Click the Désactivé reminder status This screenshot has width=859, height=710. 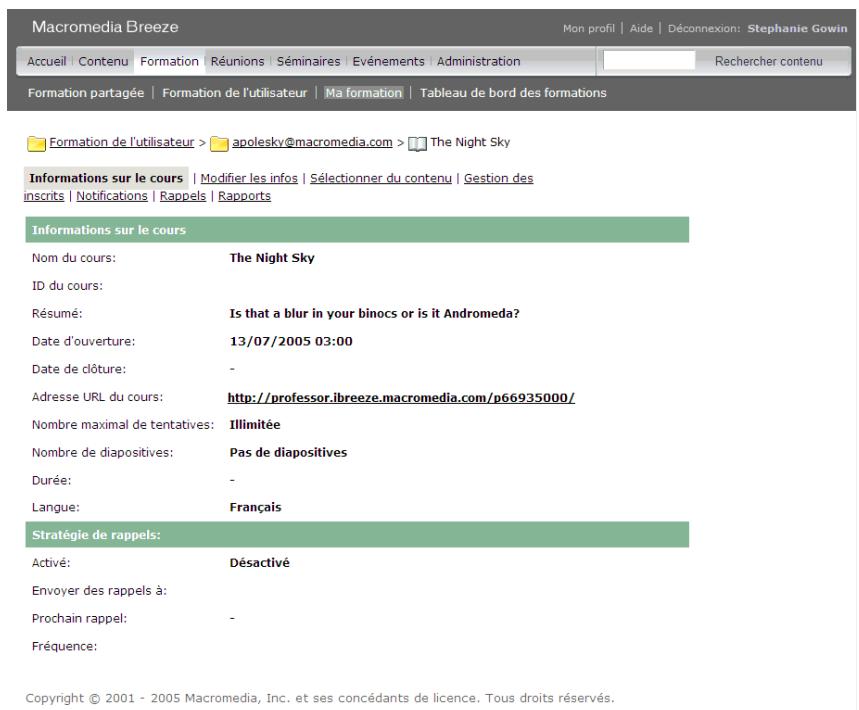pos(260,563)
